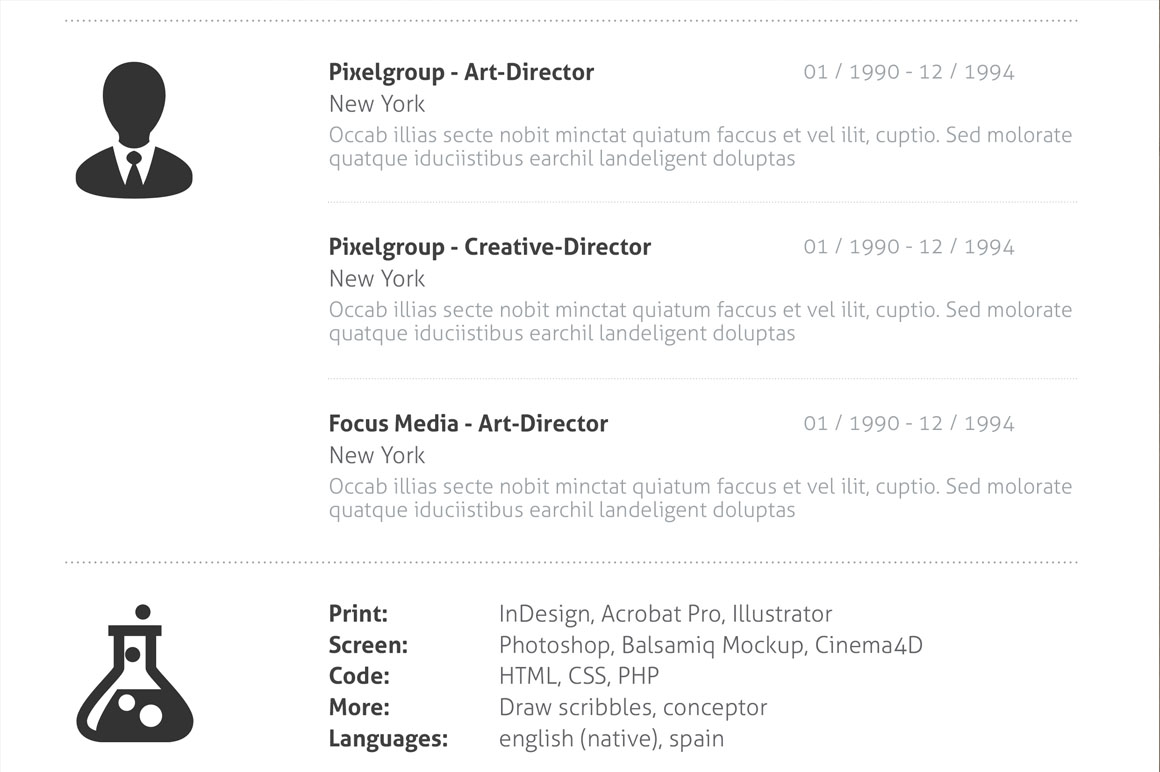Screen dimensions: 1160x772
Task: Click the Print: skills label
Action: 358,614
